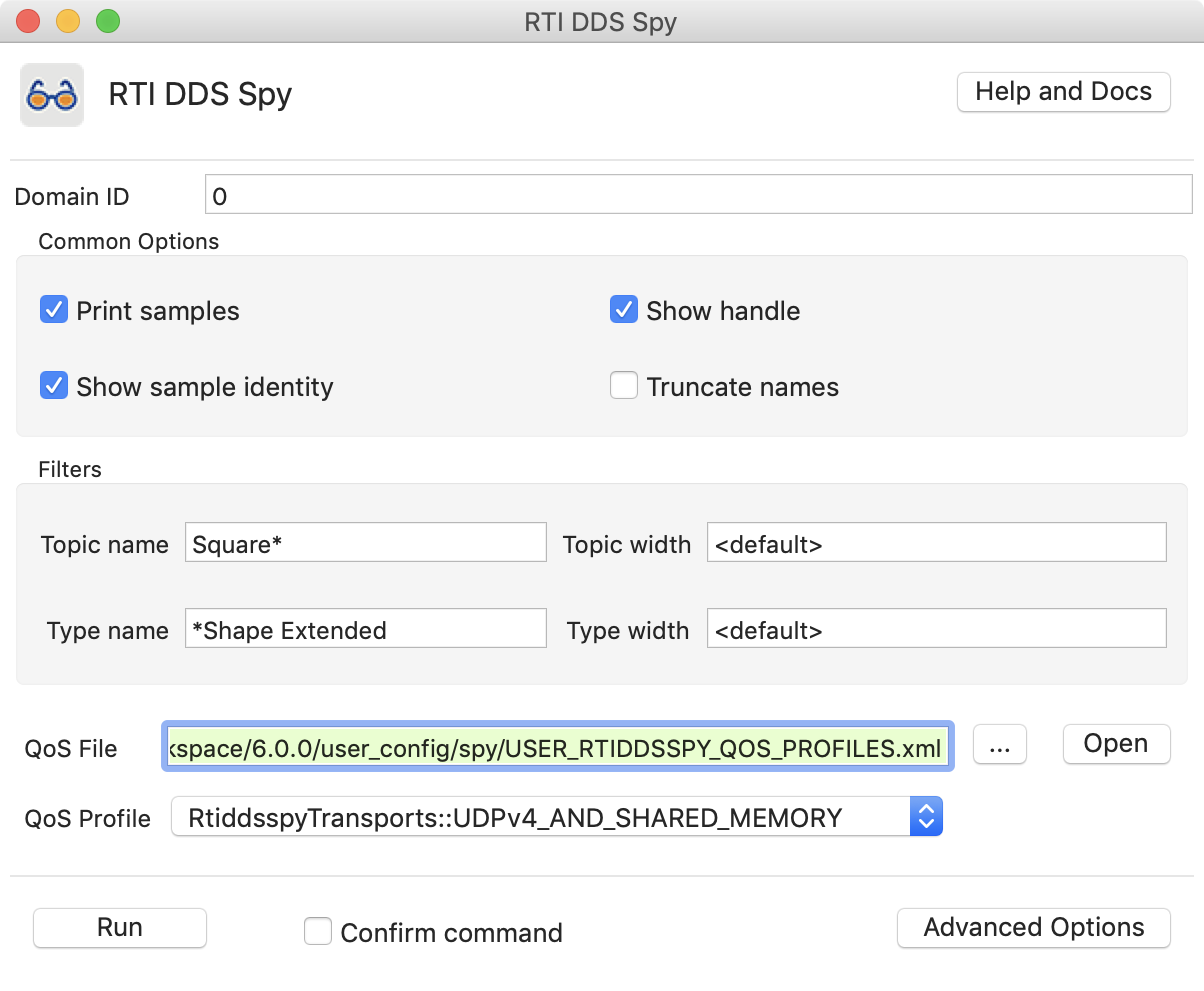Focus the QoS File path field
The width and height of the screenshot is (1204, 991).
[x=558, y=747]
